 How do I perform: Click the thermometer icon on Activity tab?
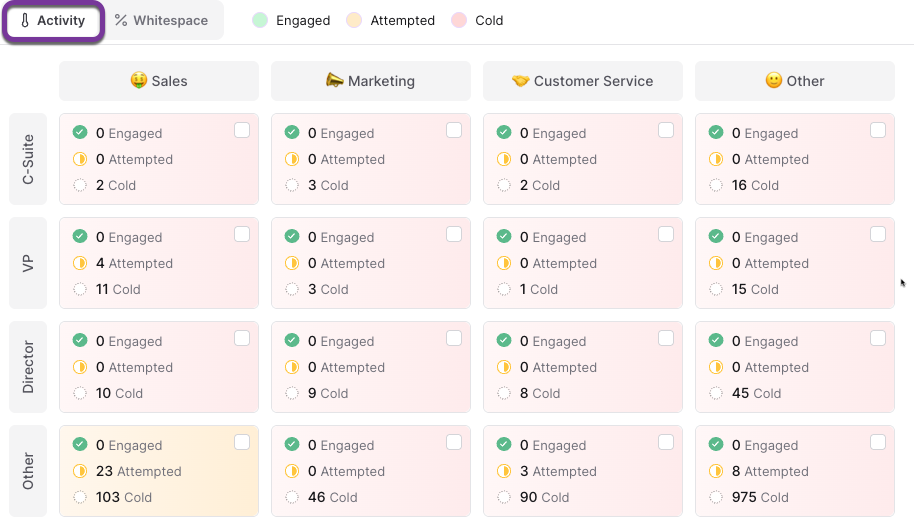coord(24,20)
